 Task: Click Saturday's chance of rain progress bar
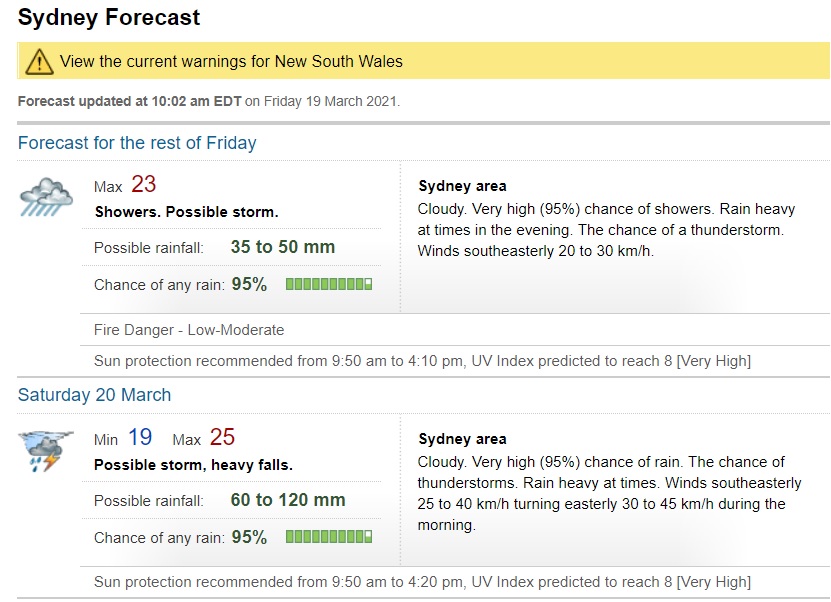point(330,538)
